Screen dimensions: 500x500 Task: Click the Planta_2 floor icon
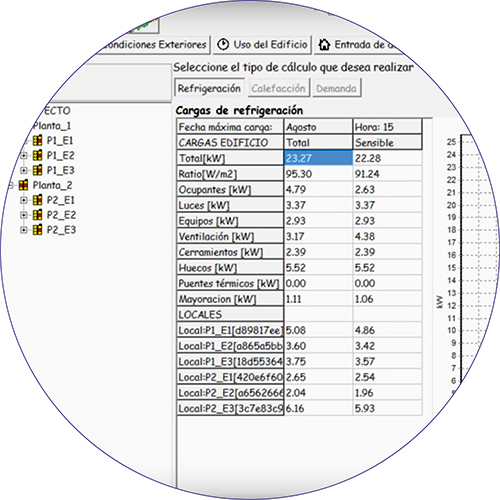point(24,185)
